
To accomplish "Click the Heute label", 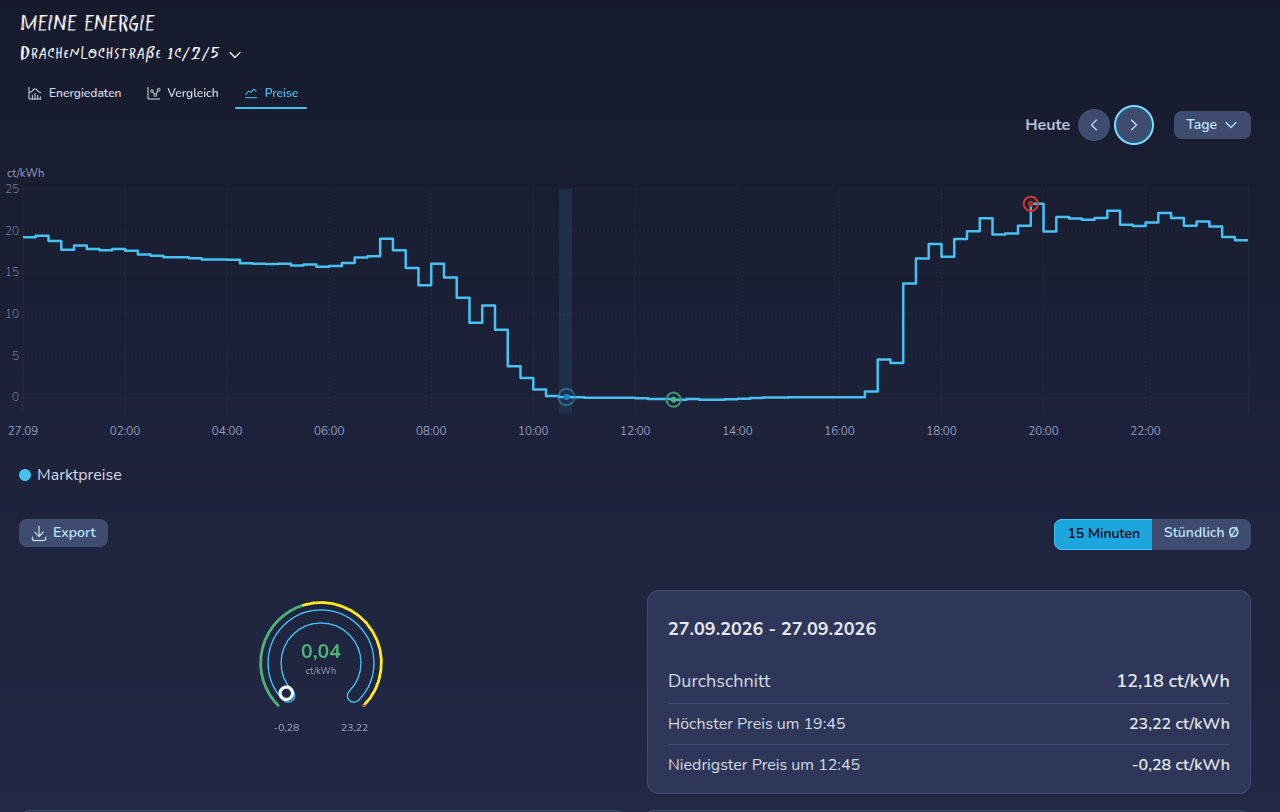I will pos(1047,125).
